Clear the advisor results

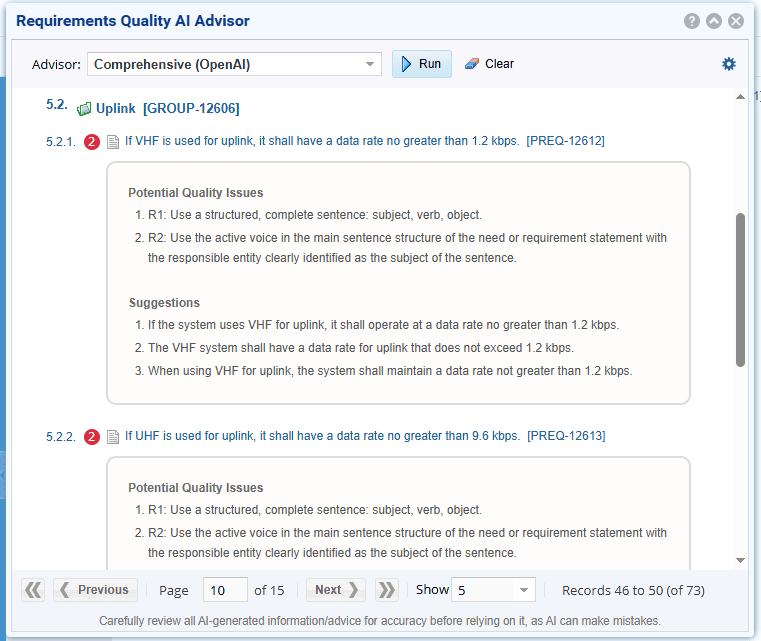pyautogui.click(x=489, y=64)
